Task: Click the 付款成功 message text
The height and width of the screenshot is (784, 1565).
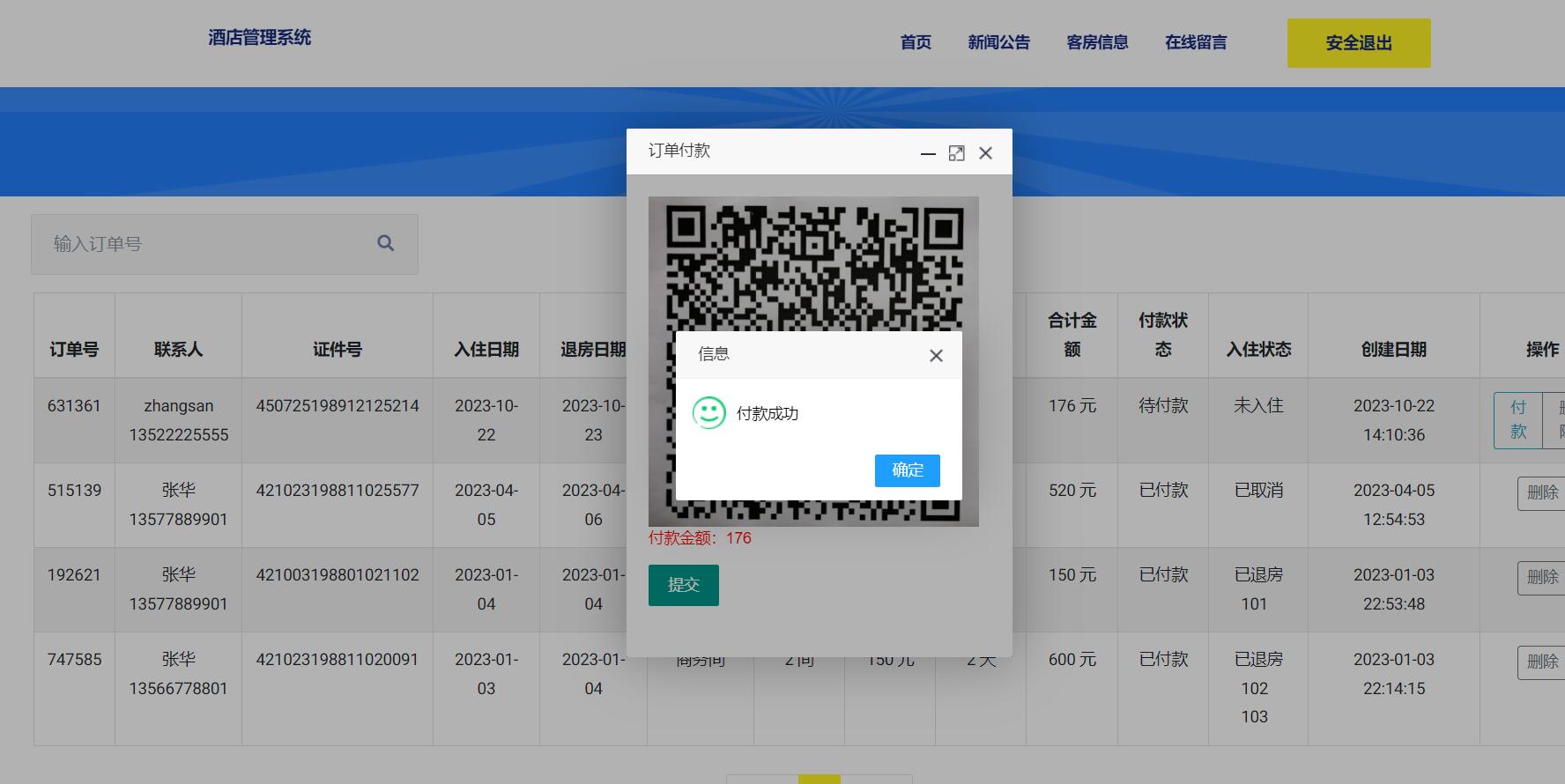Action: [768, 414]
